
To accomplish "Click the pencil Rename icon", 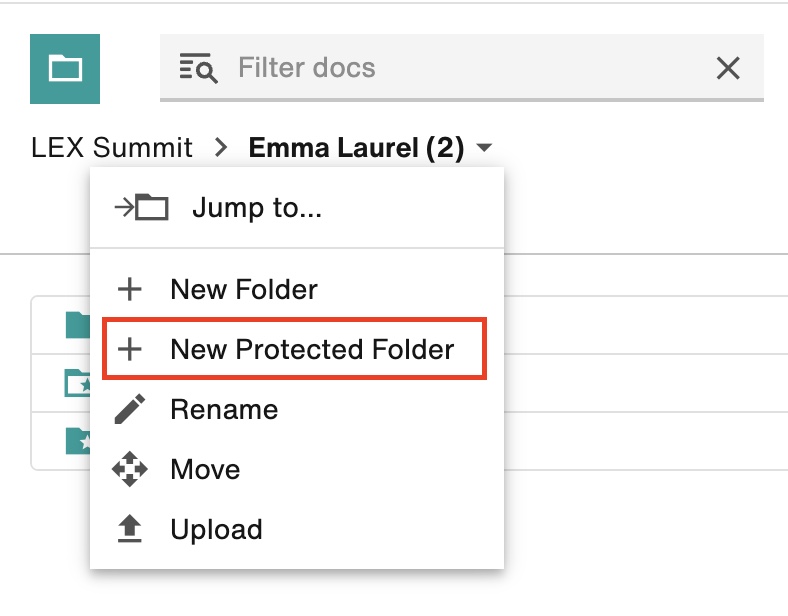I will [x=130, y=409].
